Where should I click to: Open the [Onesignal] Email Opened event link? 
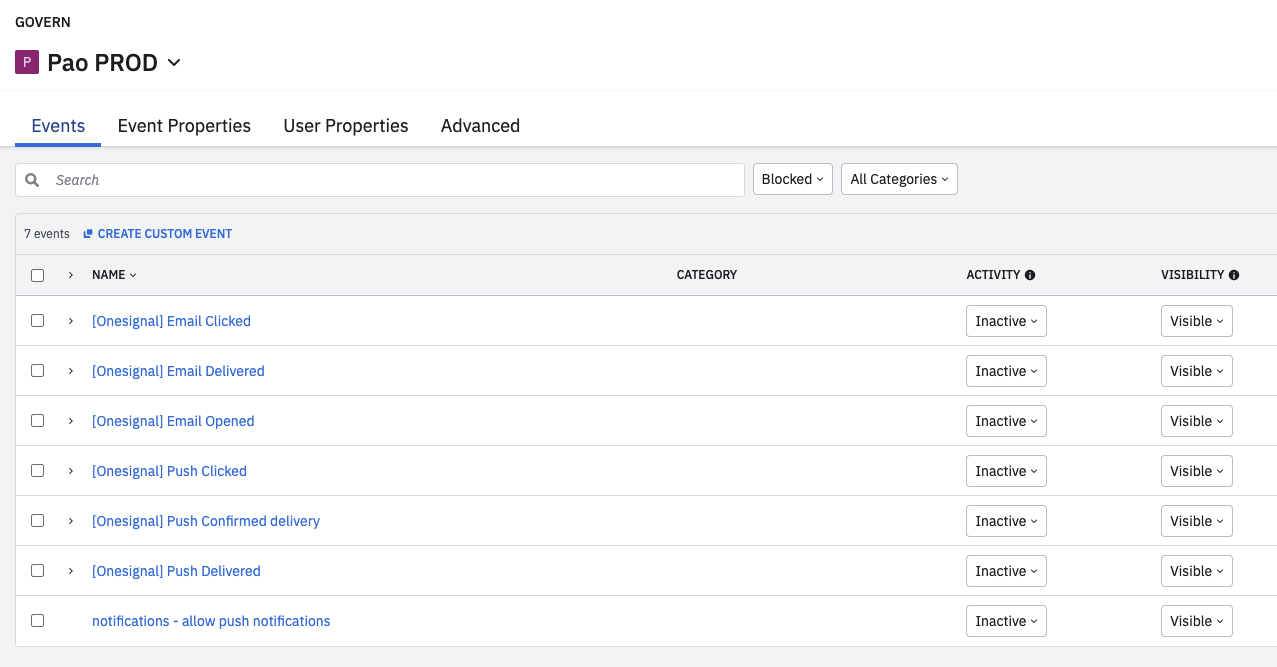(173, 421)
